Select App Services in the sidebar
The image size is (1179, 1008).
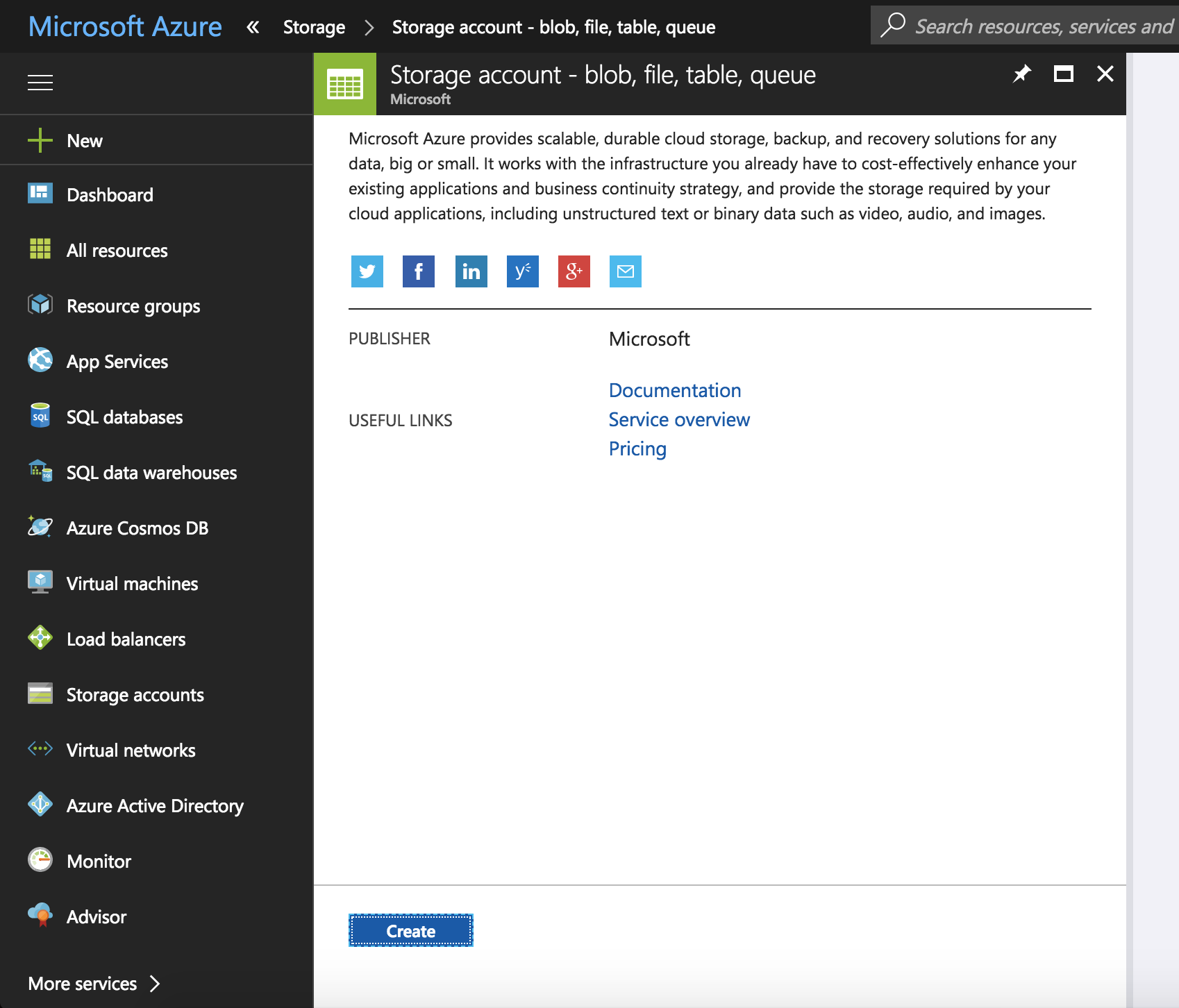(x=117, y=361)
